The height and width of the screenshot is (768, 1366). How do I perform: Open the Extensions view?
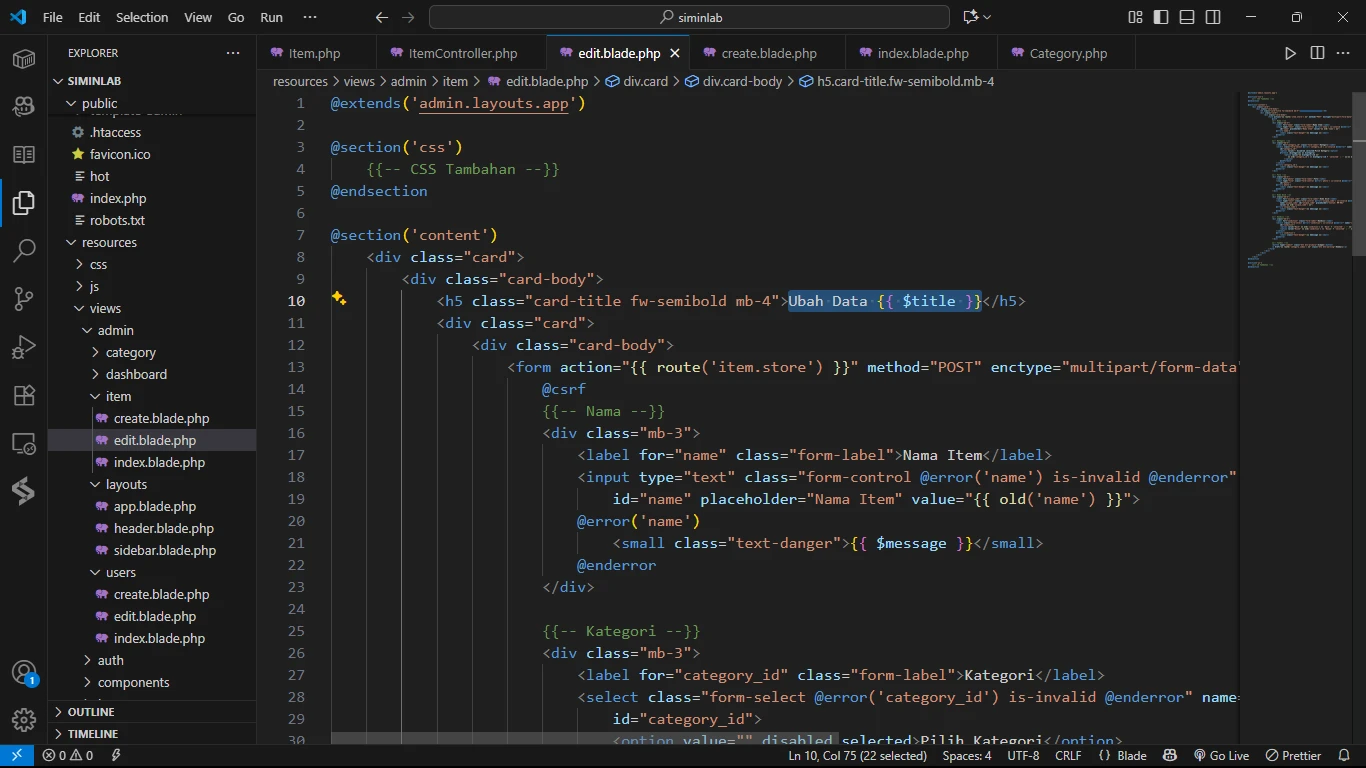click(x=24, y=395)
